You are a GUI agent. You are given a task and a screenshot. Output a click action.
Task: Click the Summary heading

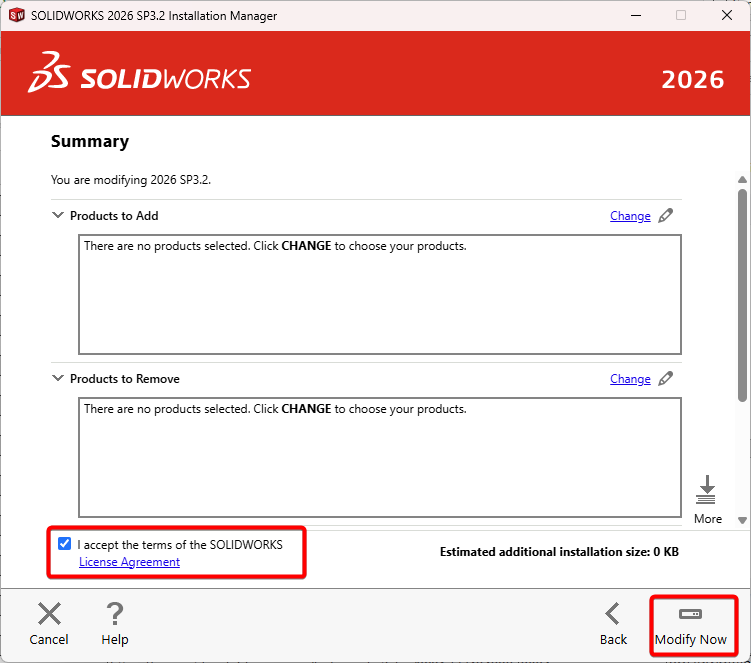(x=90, y=141)
